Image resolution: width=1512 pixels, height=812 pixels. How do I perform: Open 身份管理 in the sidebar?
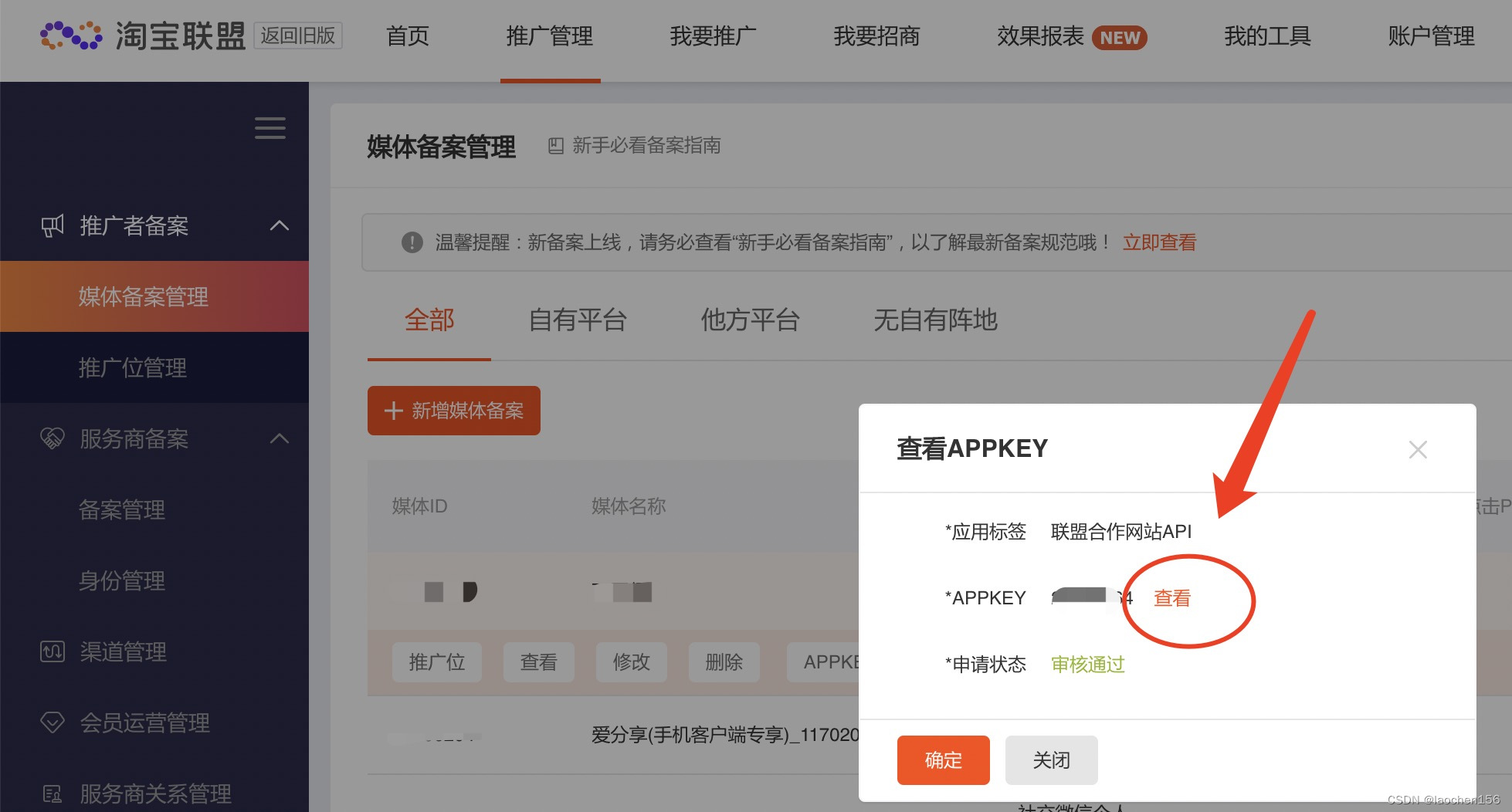pyautogui.click(x=122, y=580)
